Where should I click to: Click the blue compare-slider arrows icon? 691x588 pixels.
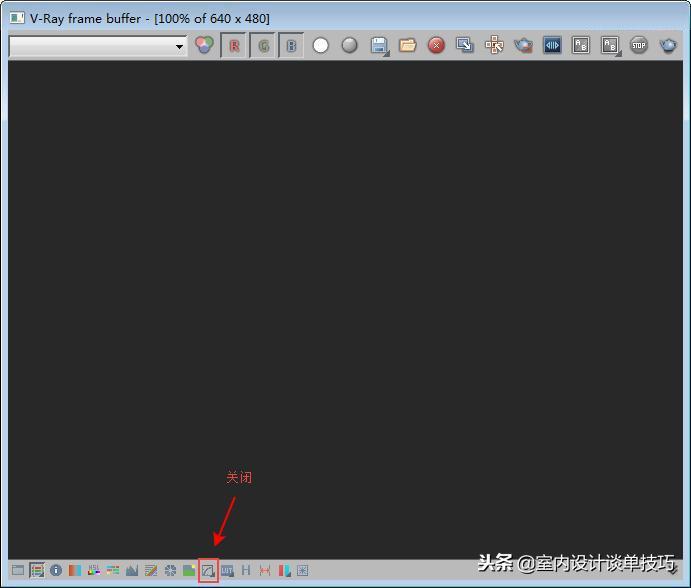tap(552, 45)
